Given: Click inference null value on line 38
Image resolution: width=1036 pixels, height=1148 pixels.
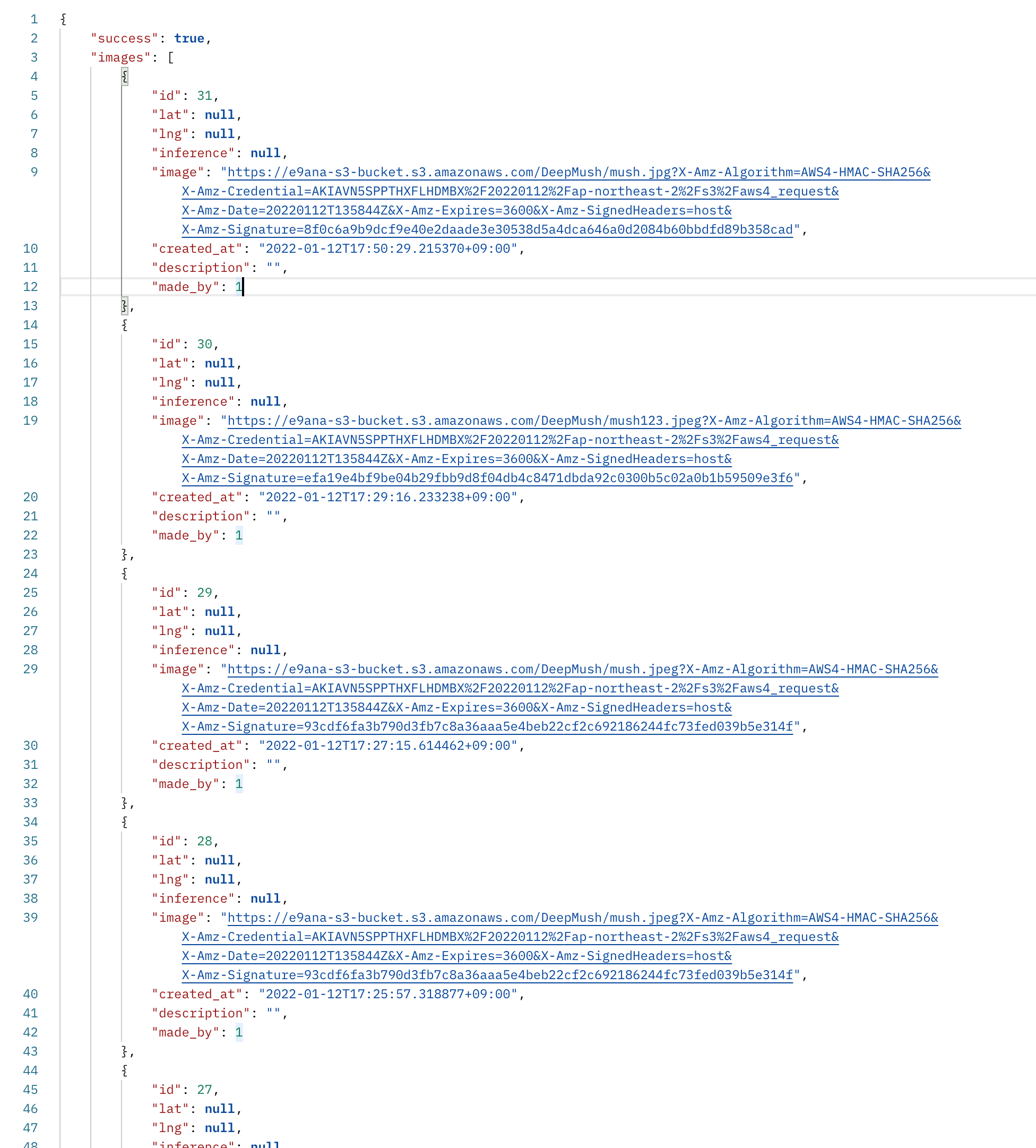Looking at the screenshot, I should 265,898.
